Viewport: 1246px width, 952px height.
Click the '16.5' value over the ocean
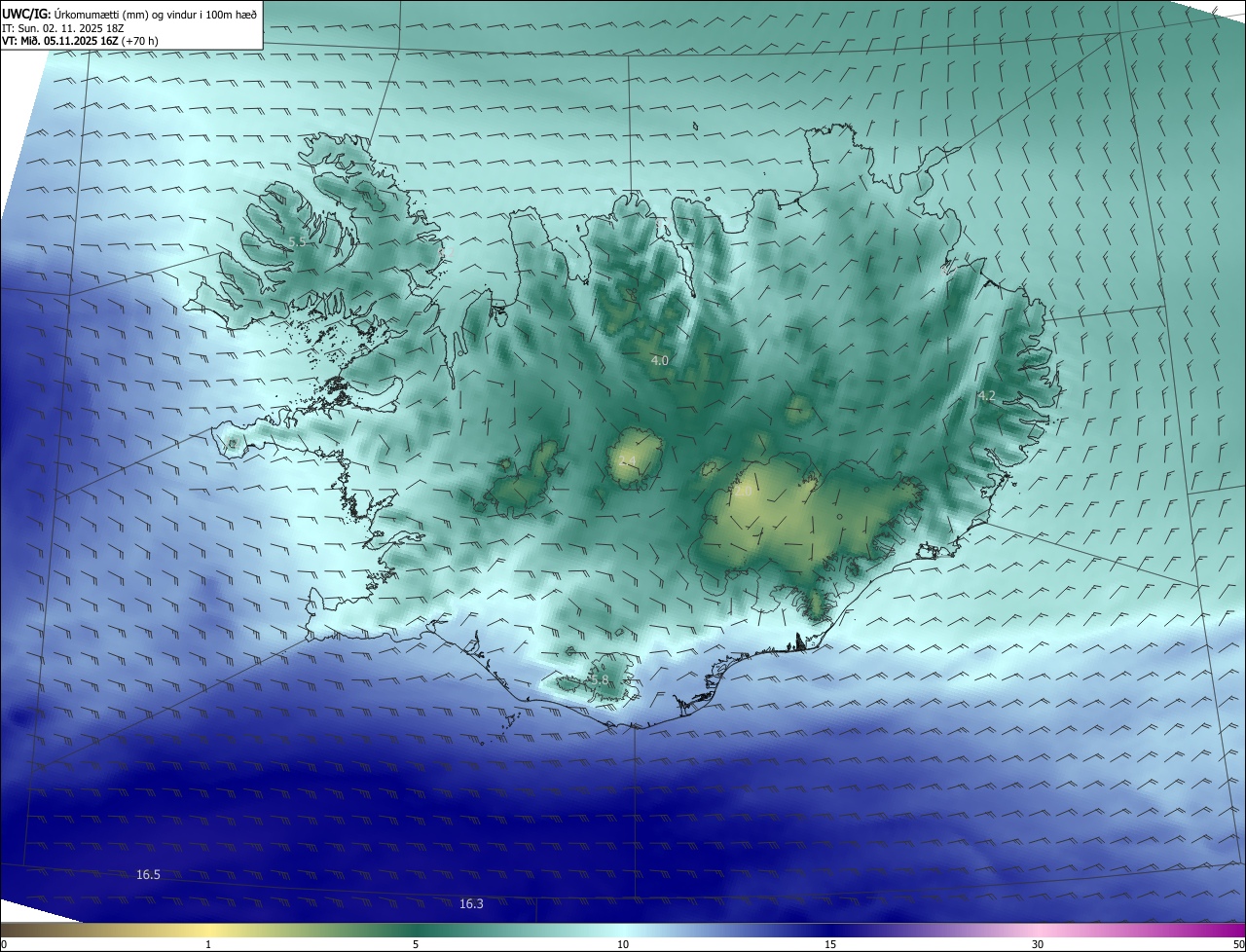coord(148,875)
